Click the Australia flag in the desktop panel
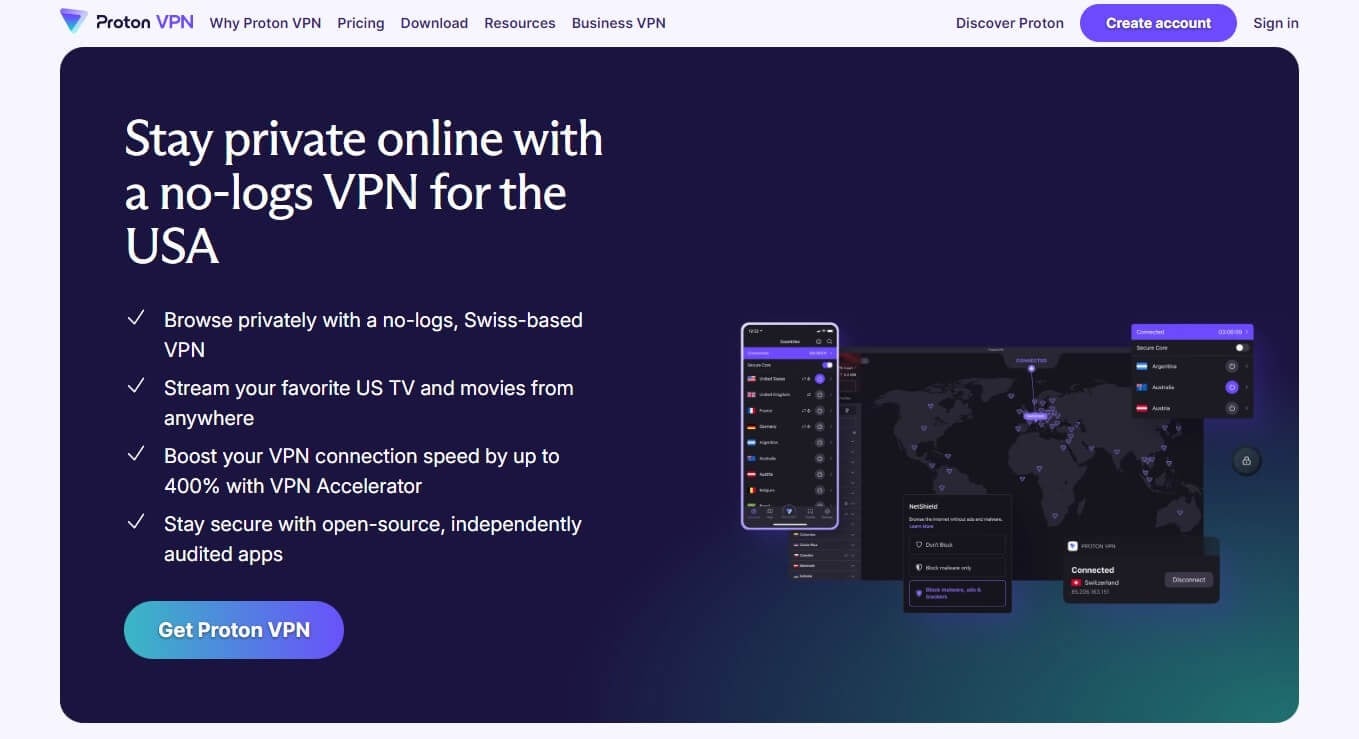 click(x=1142, y=387)
